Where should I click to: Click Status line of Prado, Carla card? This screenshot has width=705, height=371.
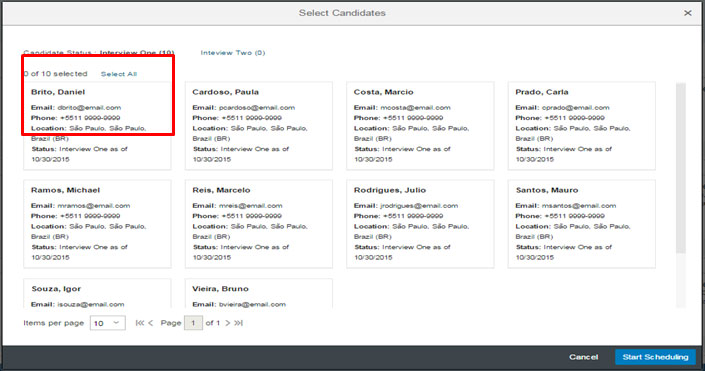point(564,154)
